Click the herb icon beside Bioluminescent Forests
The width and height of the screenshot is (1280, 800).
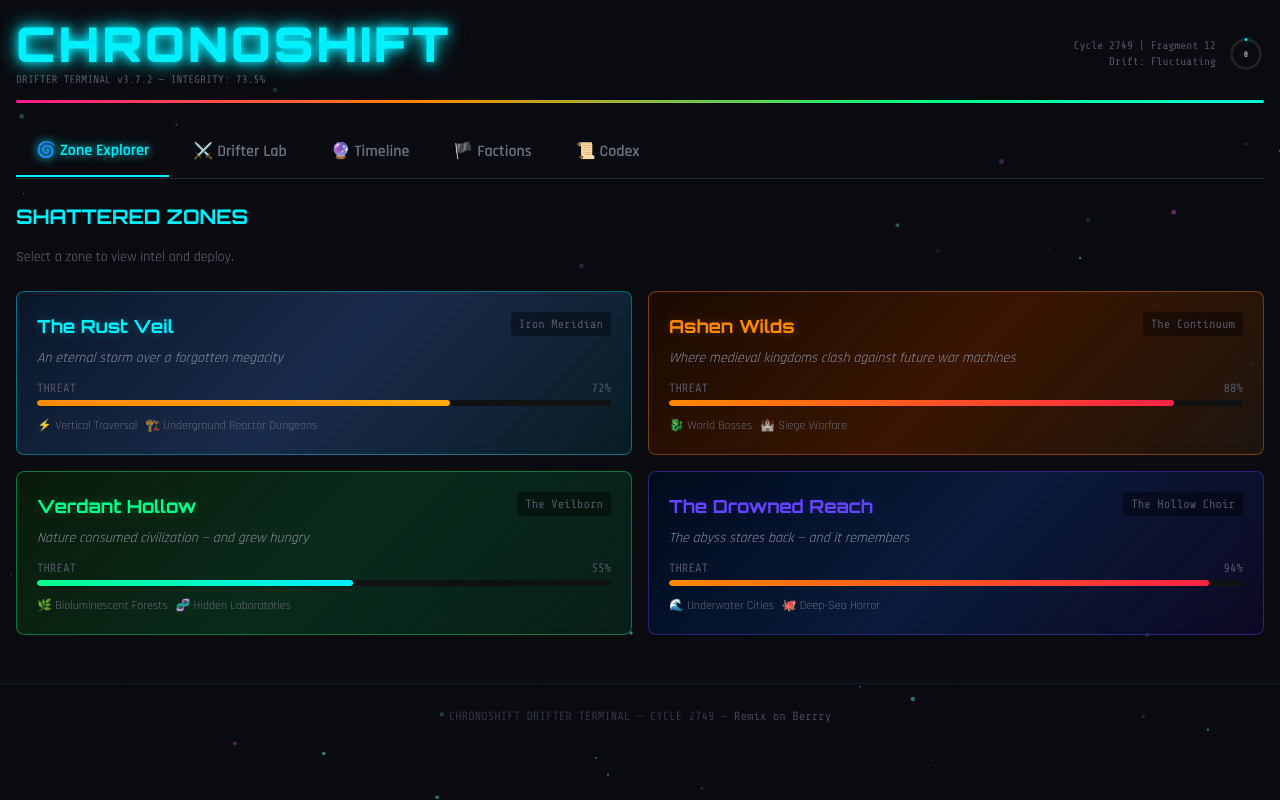[x=44, y=605]
